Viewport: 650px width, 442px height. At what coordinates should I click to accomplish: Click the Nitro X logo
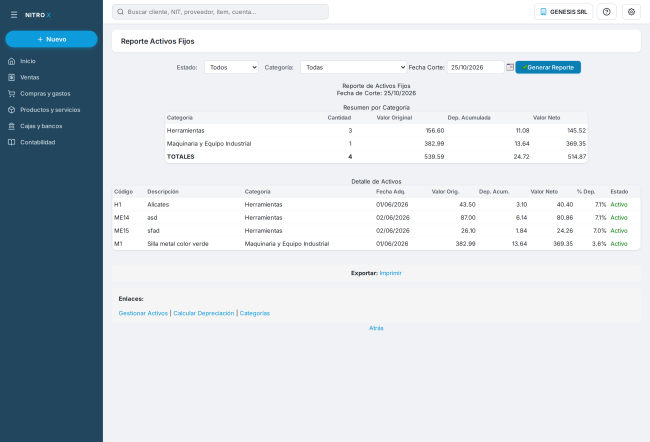pyautogui.click(x=38, y=15)
